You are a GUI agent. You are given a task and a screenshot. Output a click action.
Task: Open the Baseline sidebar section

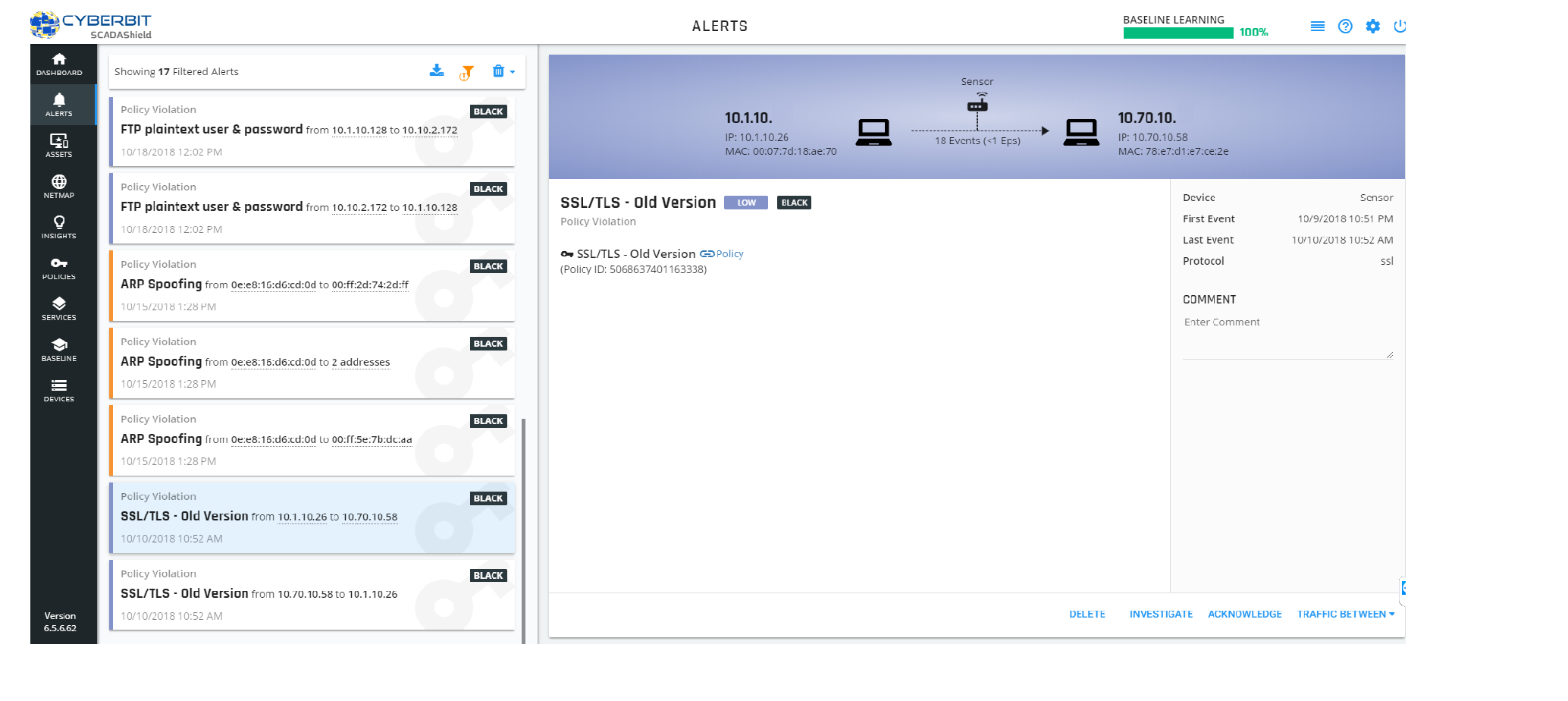point(58,349)
